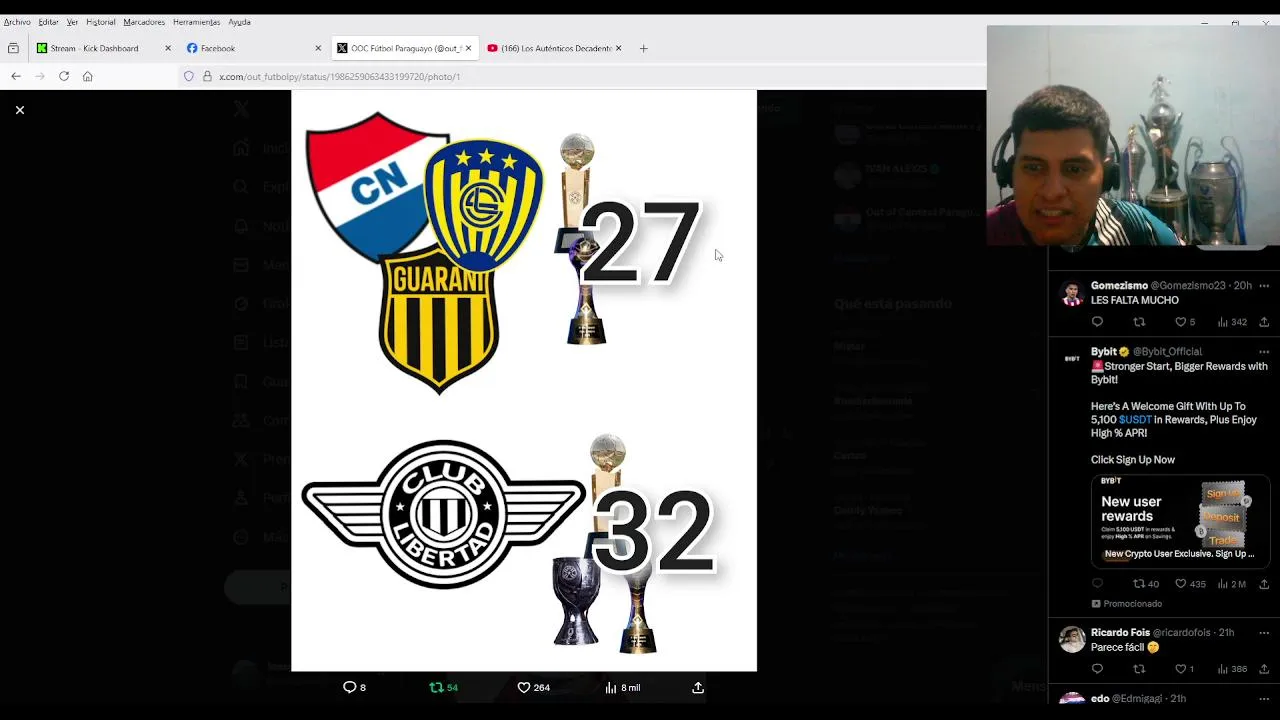Viewport: 1280px width, 720px height.
Task: Go back with the browser back arrow
Action: point(16,76)
